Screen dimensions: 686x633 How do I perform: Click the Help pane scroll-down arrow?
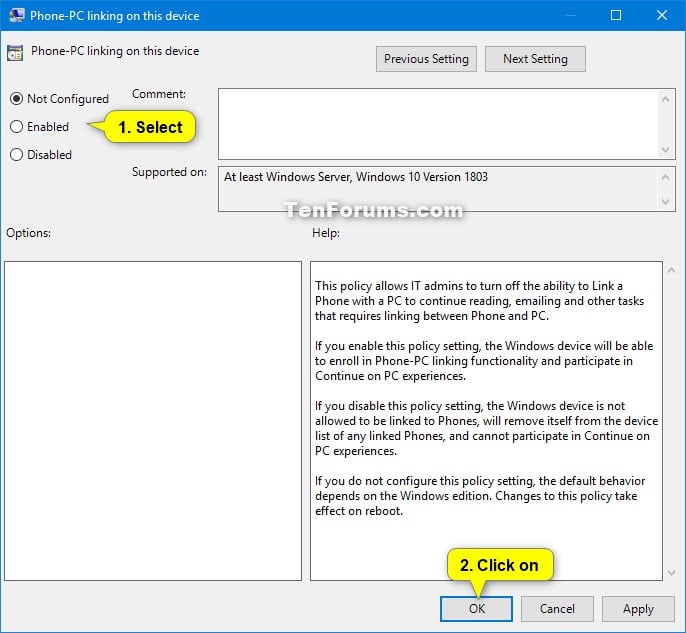[x=671, y=573]
